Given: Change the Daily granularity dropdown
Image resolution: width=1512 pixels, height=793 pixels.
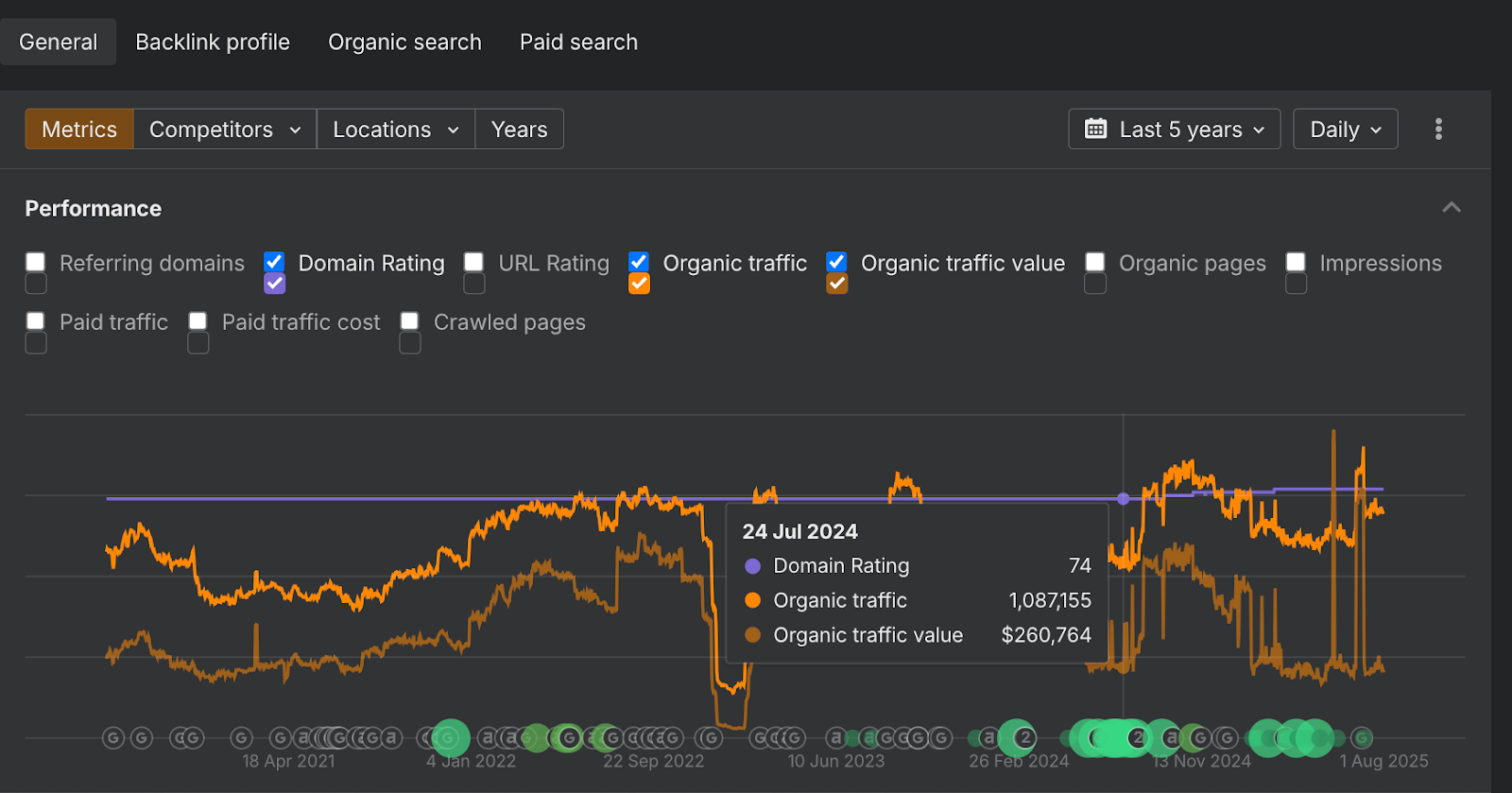Looking at the screenshot, I should (1345, 129).
